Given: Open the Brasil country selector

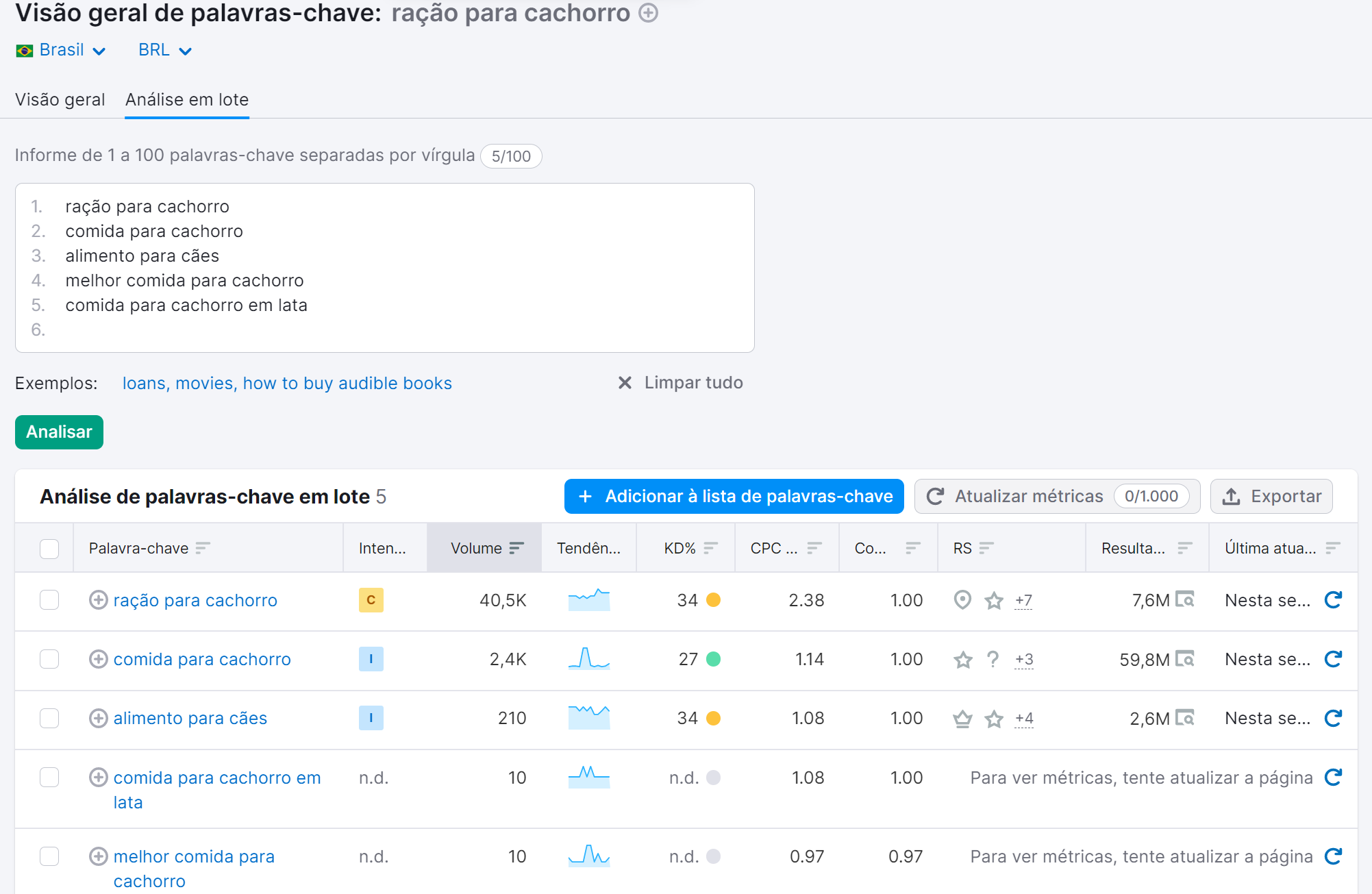Looking at the screenshot, I should pyautogui.click(x=62, y=49).
